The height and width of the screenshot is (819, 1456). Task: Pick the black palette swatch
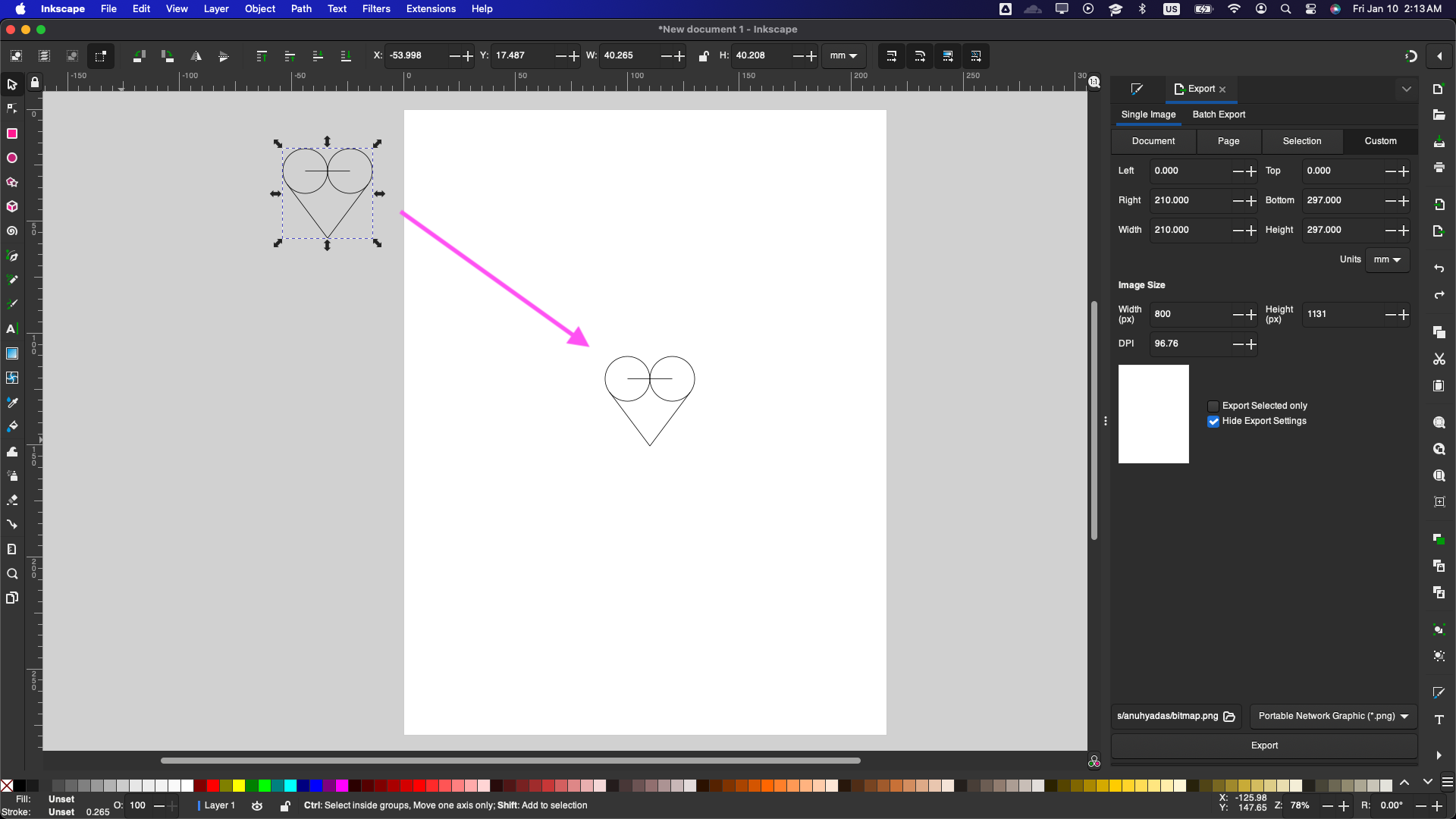(x=20, y=786)
